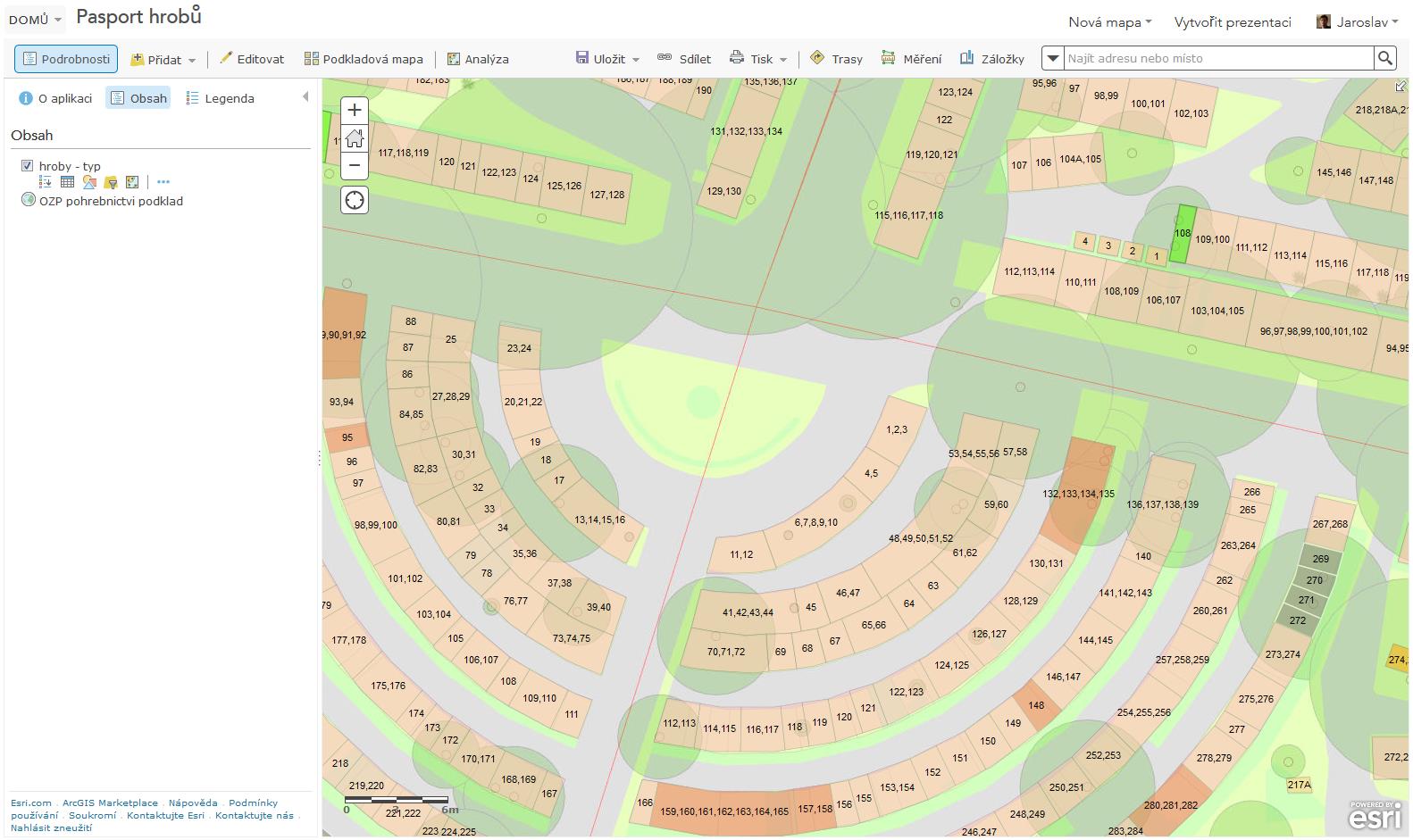Zoom in on the map
This screenshot has width=1413, height=840.
[x=355, y=110]
